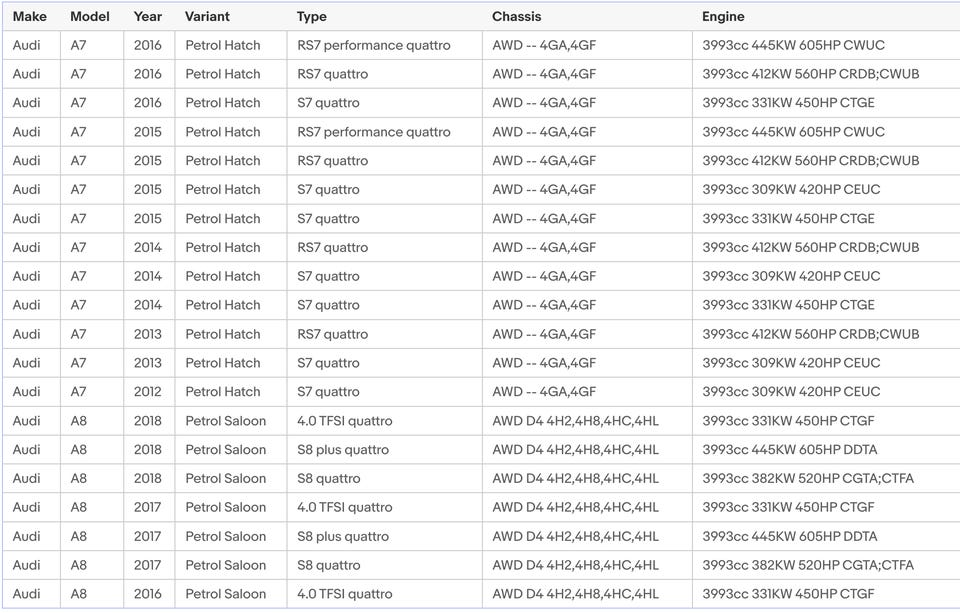The width and height of the screenshot is (960, 613).
Task: Click 2016 'RS7 performance quattro' type cell
Action: pos(373,45)
